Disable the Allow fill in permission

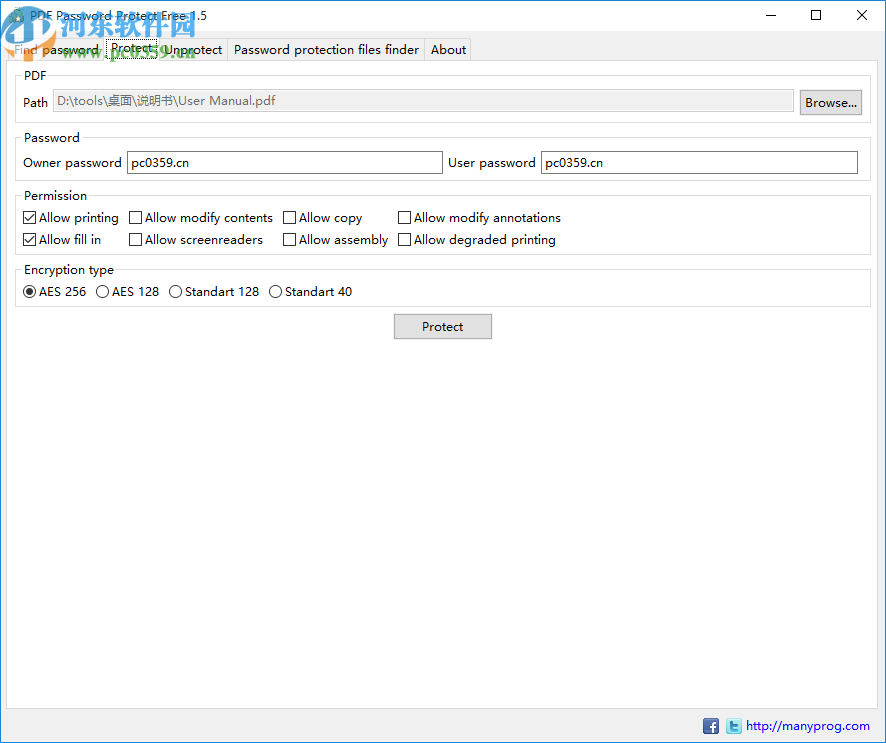[29, 239]
